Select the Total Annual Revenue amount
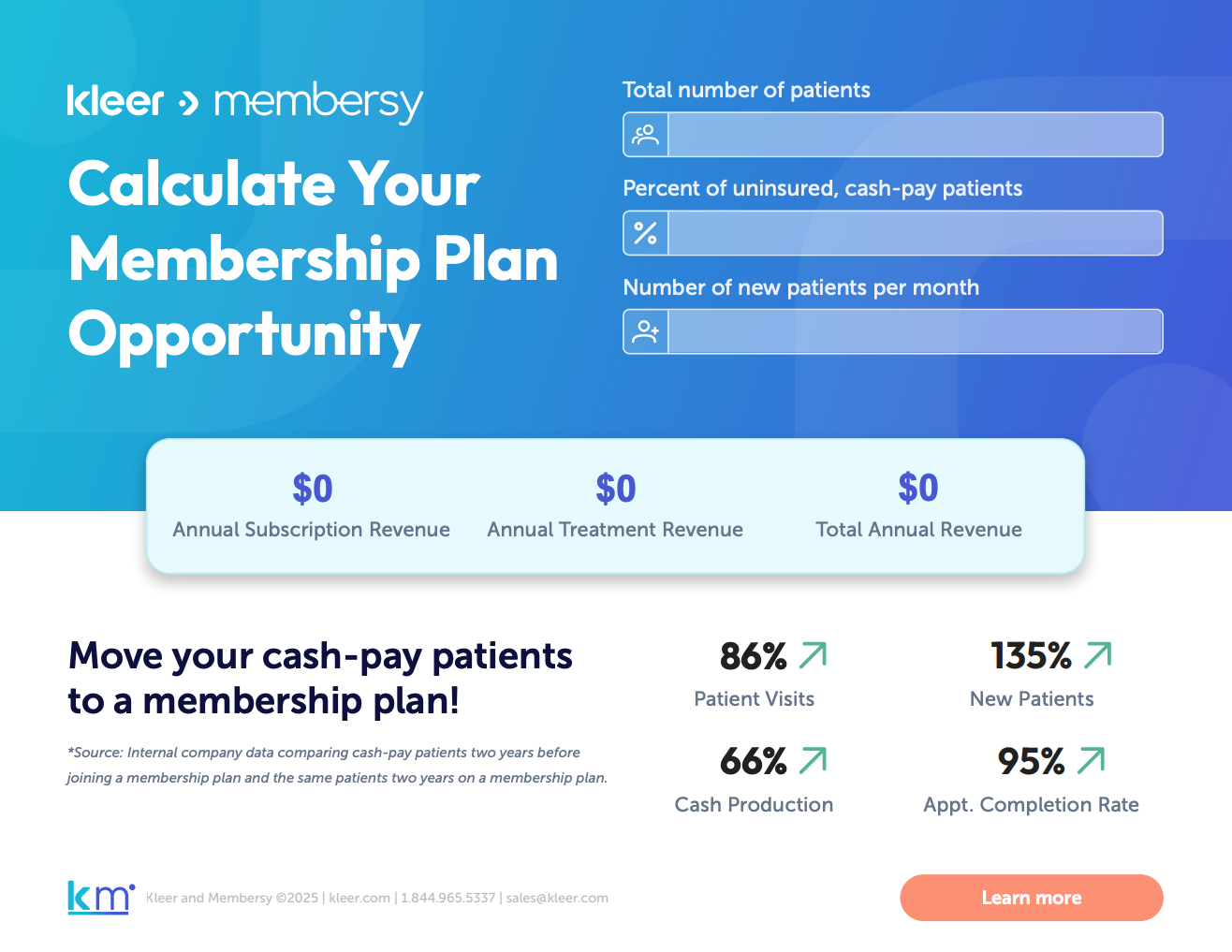This screenshot has height=952, width=1232. pyautogui.click(x=918, y=489)
